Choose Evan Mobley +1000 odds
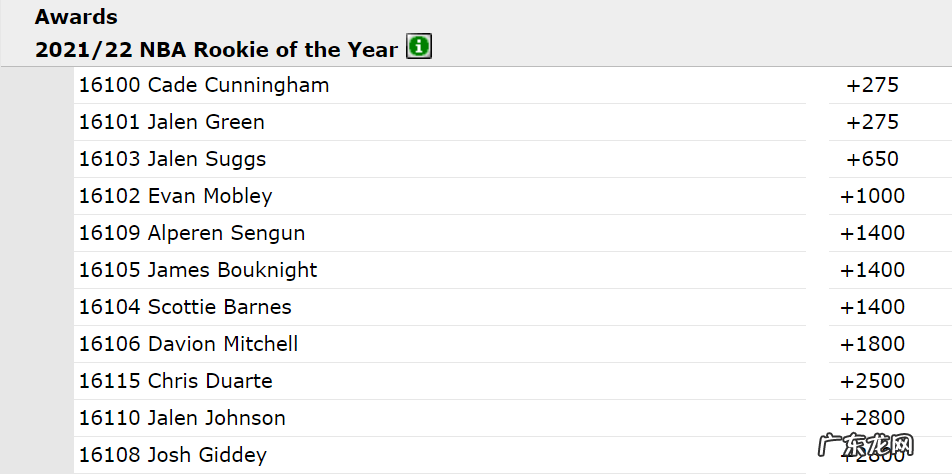952x474 pixels. click(872, 196)
